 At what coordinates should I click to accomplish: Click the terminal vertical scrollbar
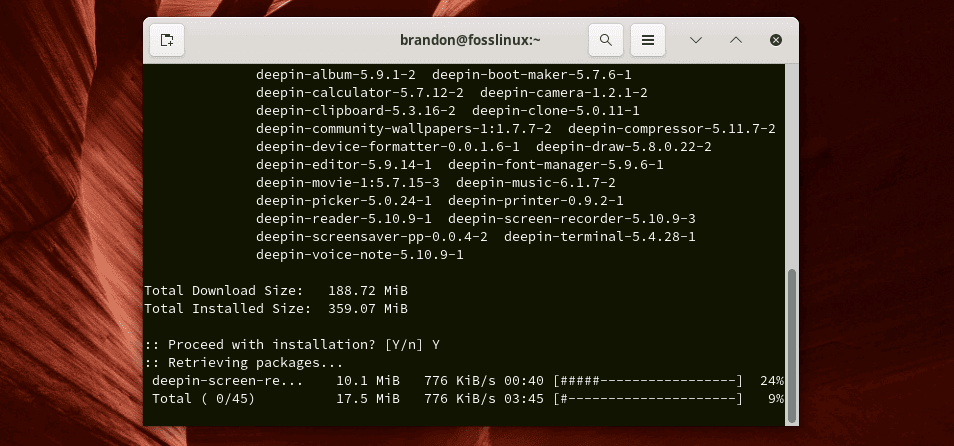pyautogui.click(x=792, y=346)
